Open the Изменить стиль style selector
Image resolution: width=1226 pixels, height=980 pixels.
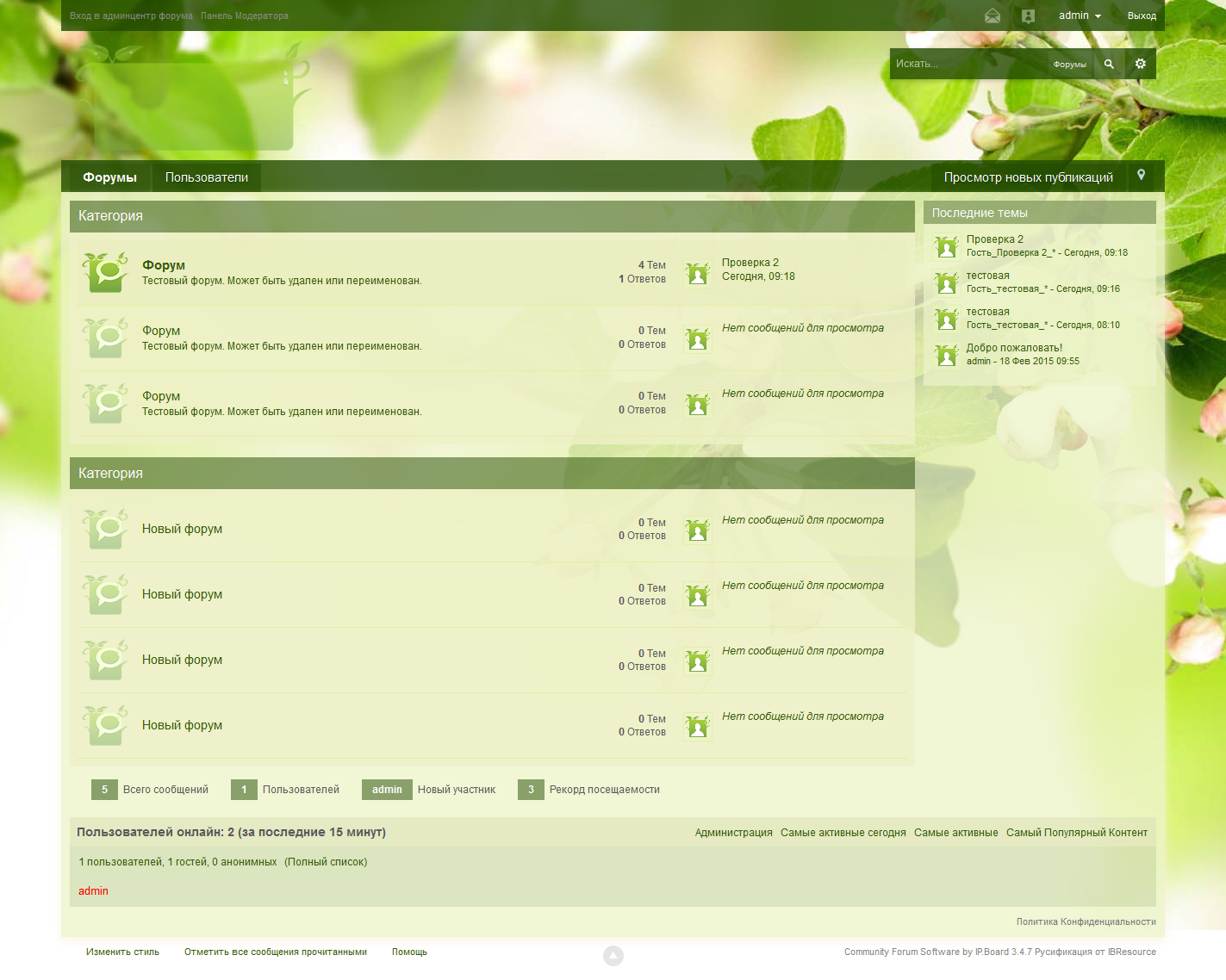122,952
